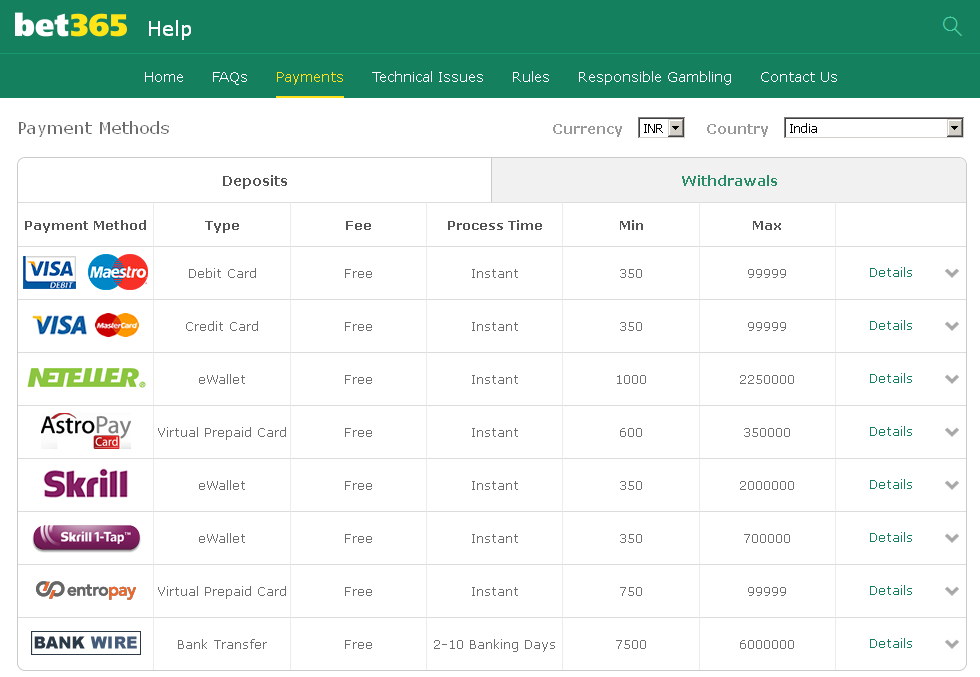Open Details link for entropay

891,591
